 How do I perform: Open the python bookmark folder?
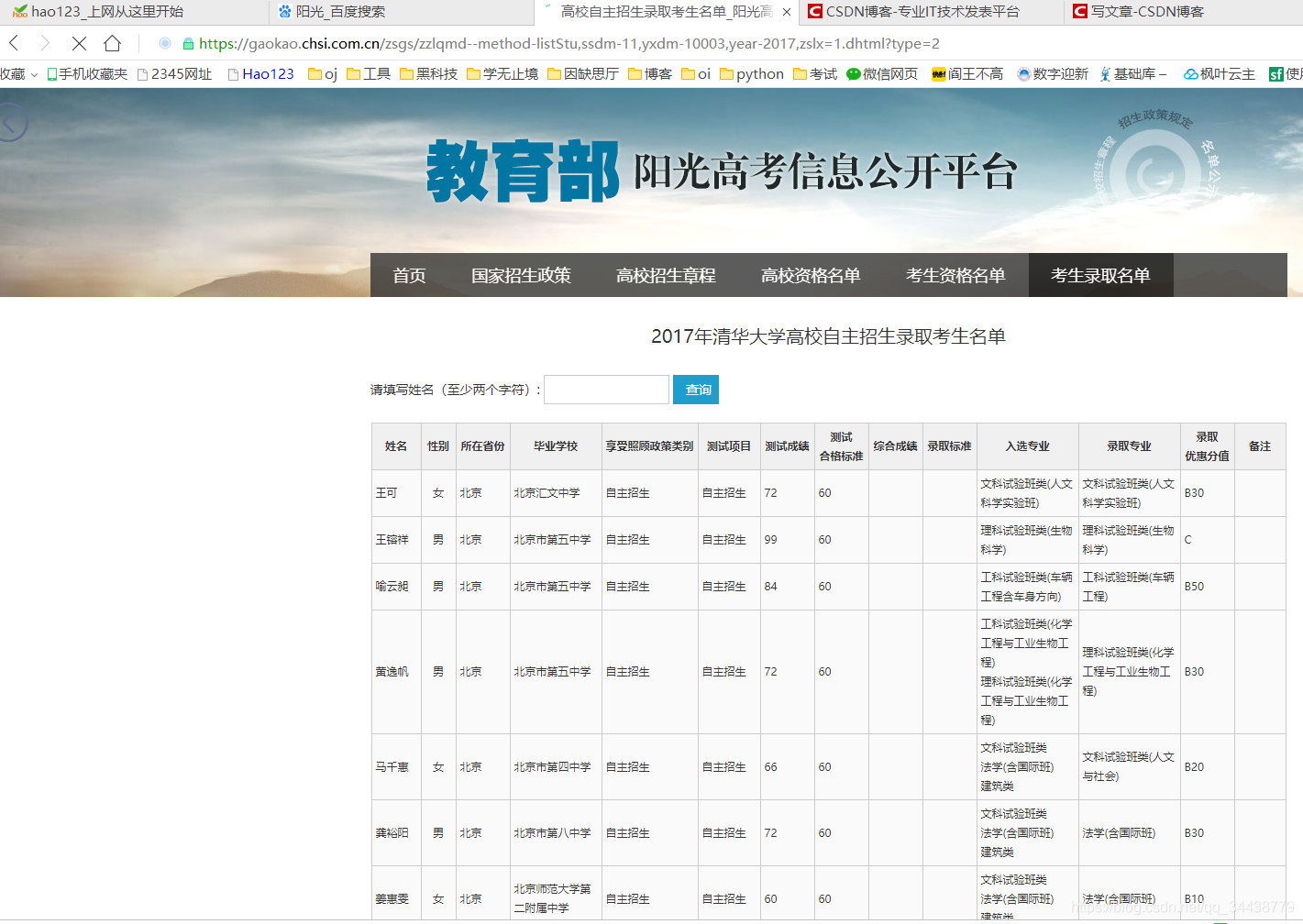point(752,73)
